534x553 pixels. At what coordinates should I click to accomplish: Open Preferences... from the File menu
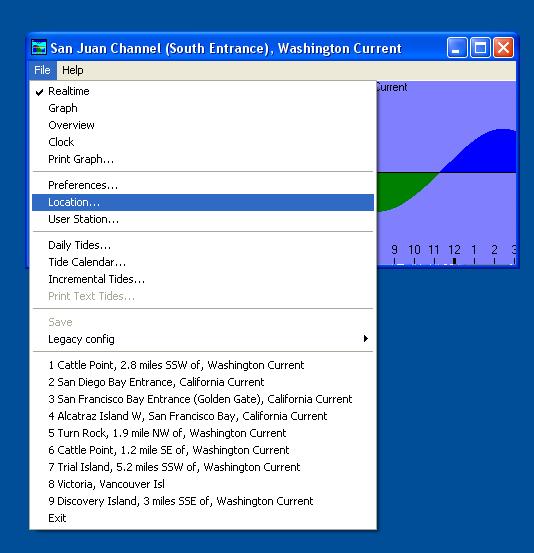203,186
